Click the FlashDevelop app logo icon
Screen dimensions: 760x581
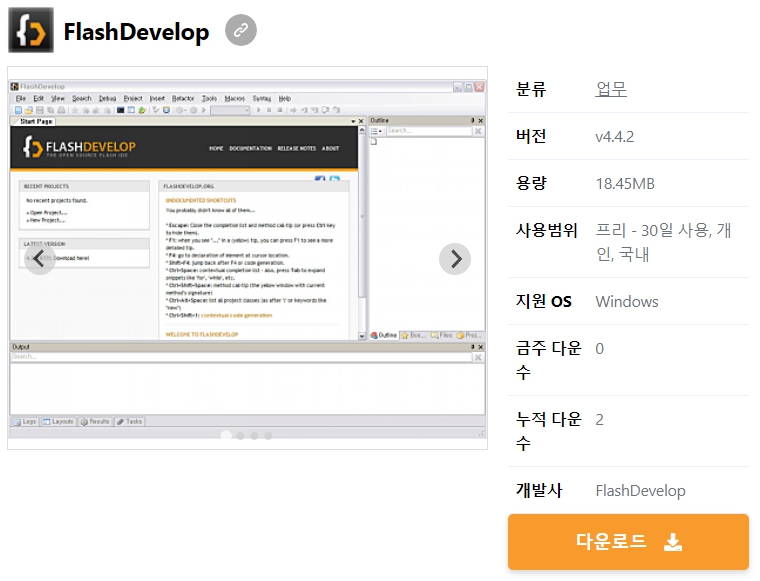[31, 30]
